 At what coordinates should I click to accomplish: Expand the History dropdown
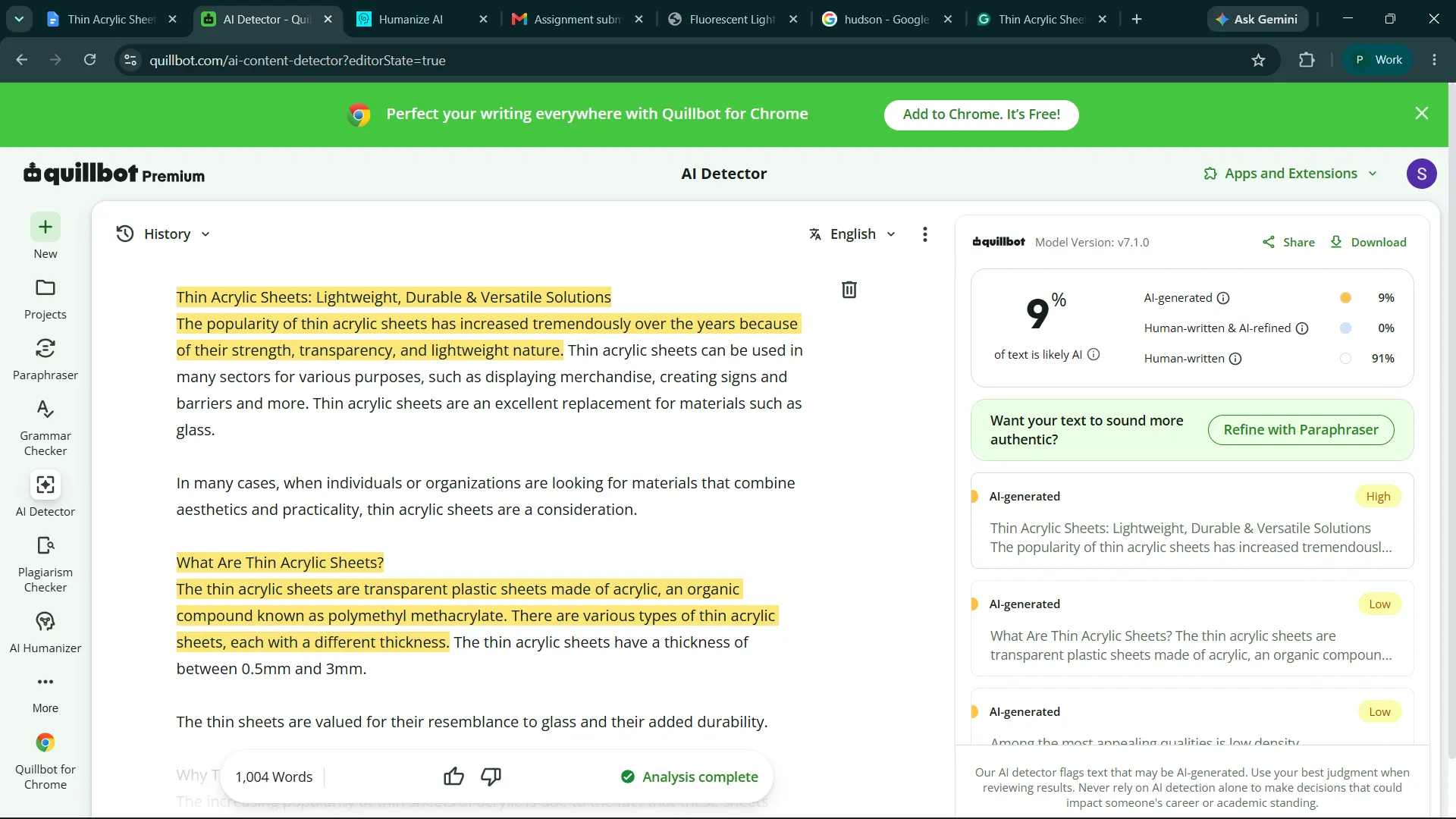163,234
